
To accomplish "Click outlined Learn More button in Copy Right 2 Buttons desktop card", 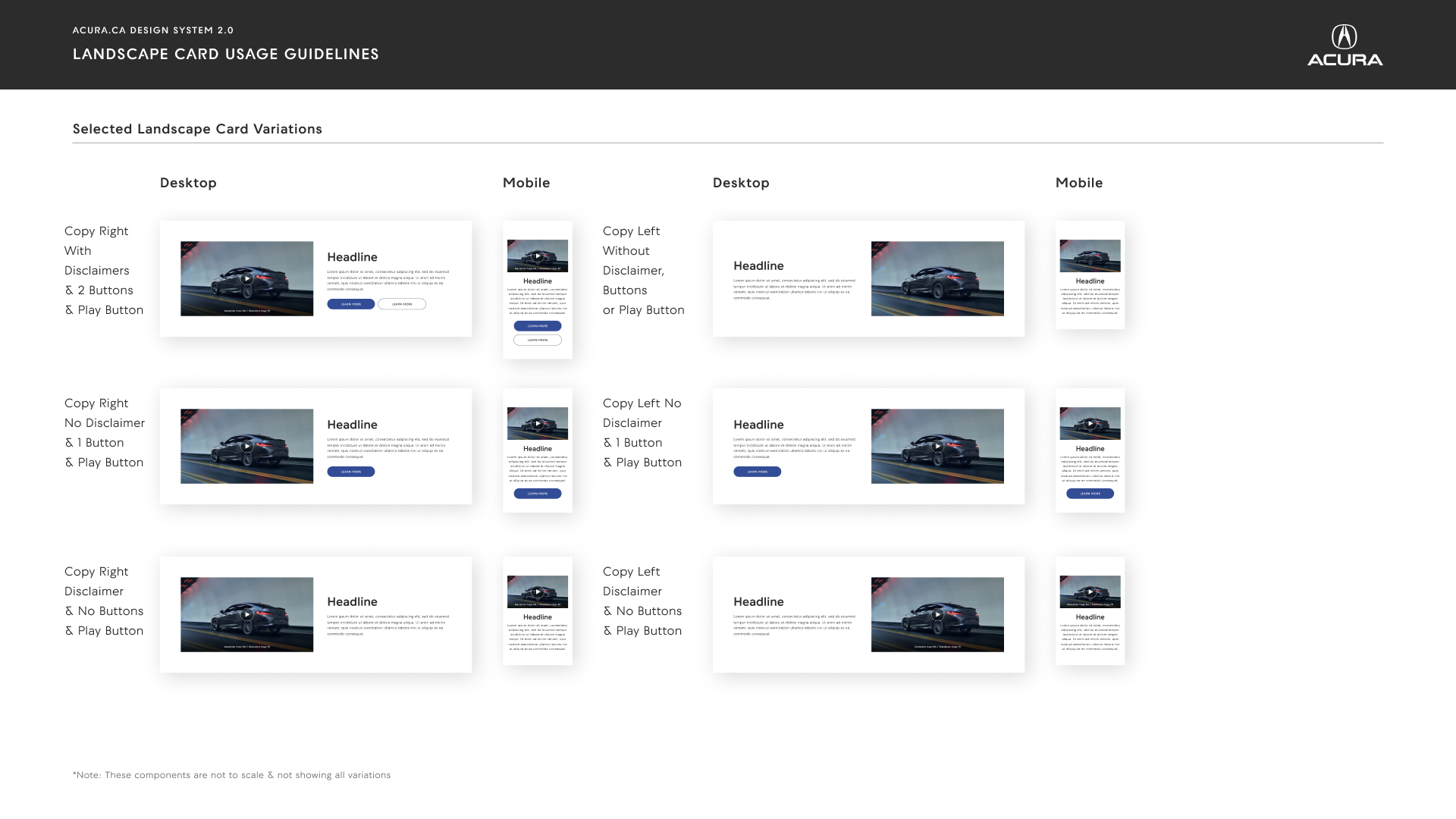I will [x=402, y=304].
